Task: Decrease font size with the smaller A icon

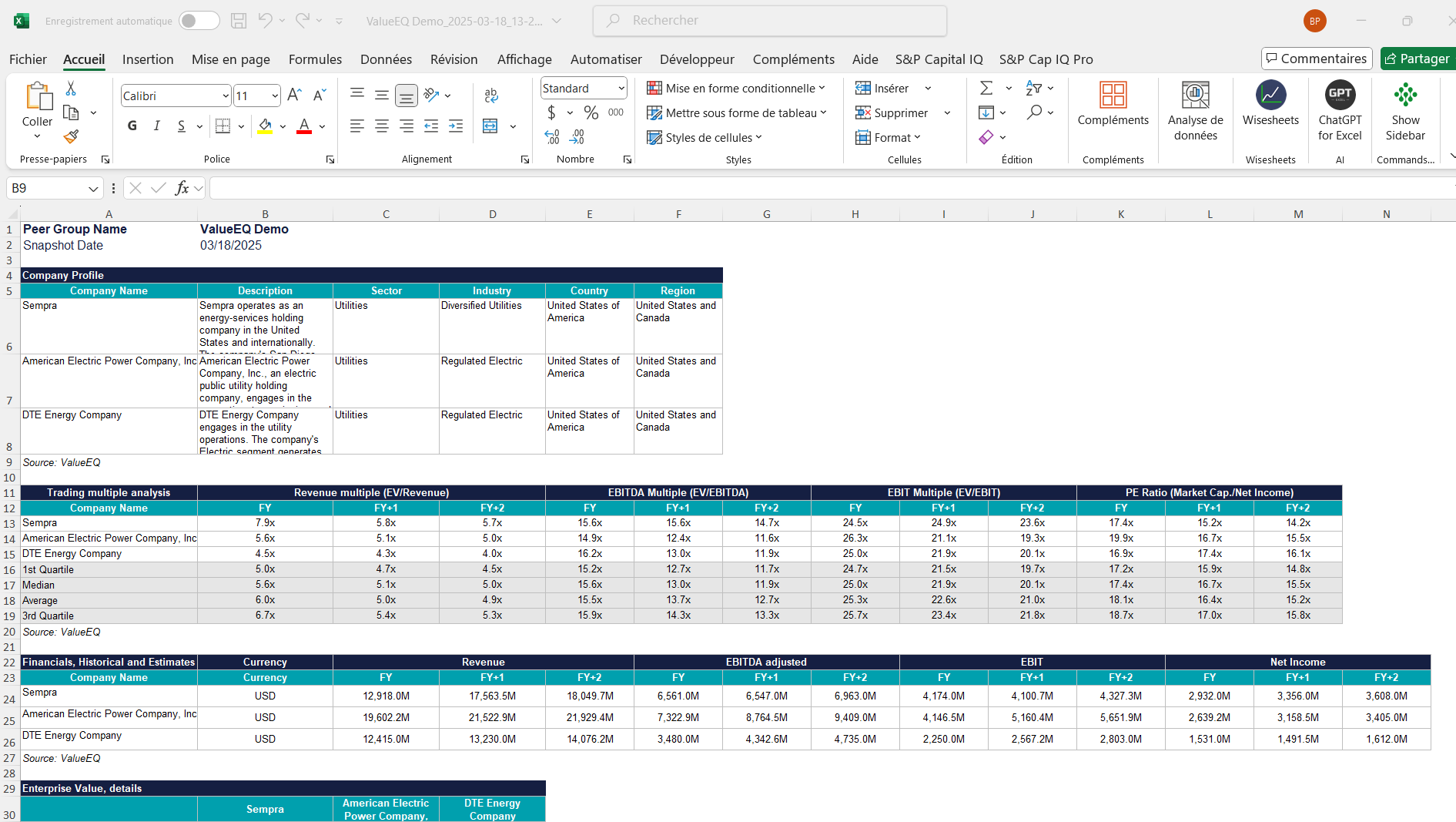Action: pyautogui.click(x=320, y=96)
